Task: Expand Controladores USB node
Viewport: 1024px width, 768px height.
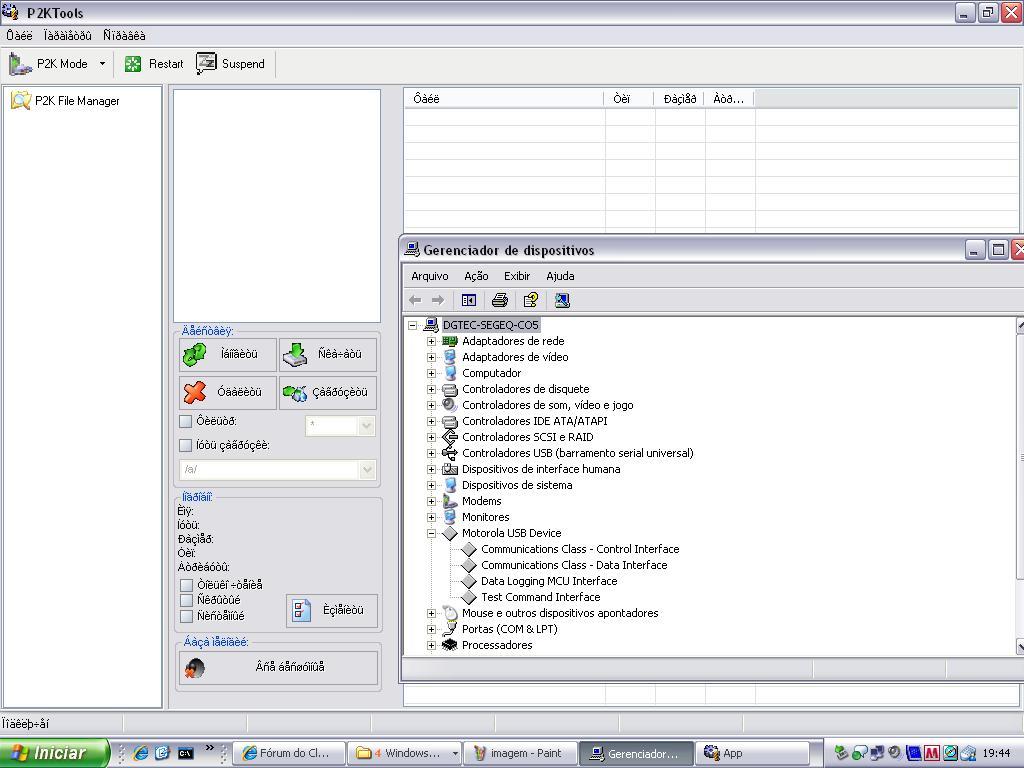Action: point(432,453)
